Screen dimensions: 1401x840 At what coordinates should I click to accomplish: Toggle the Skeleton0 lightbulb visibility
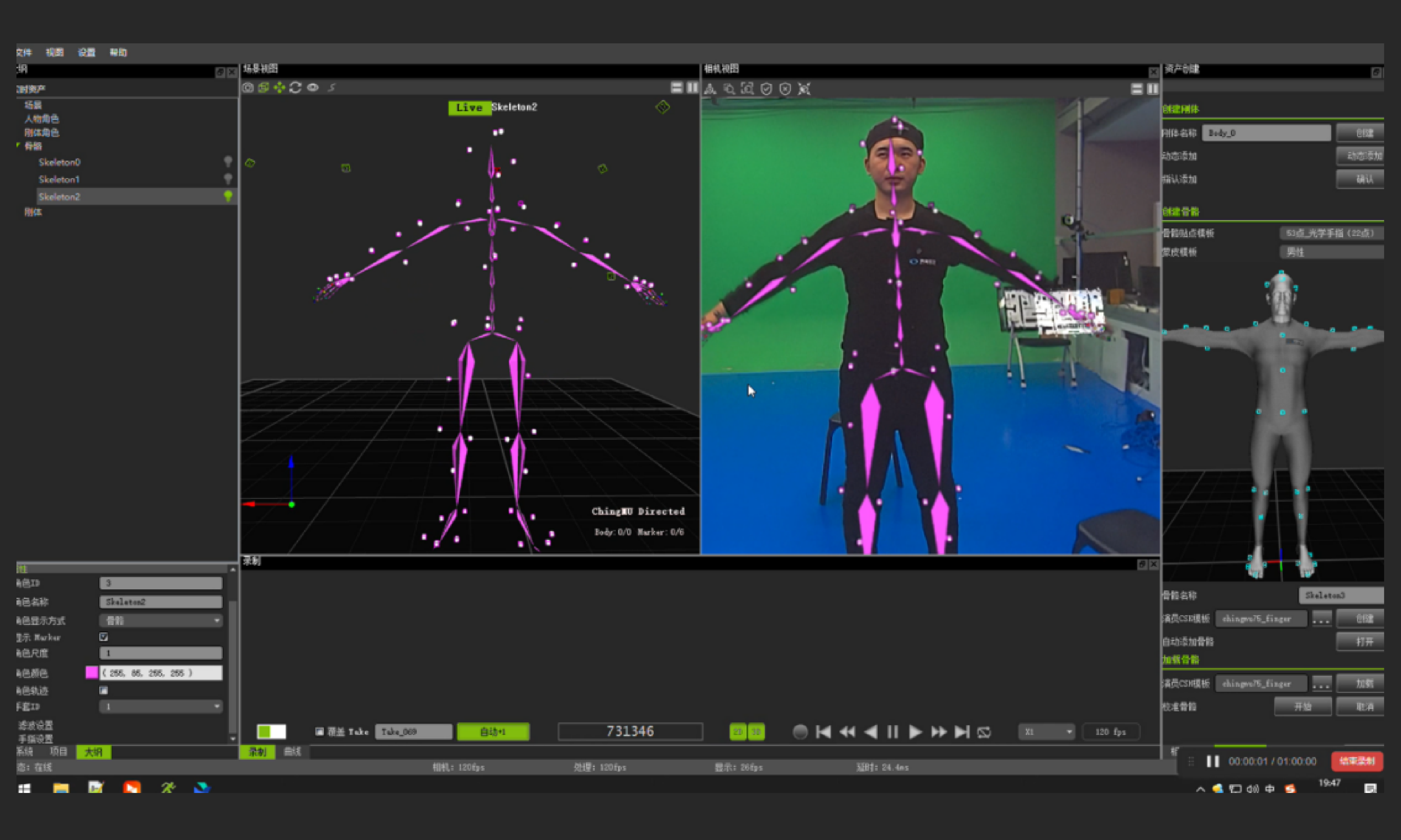[228, 162]
